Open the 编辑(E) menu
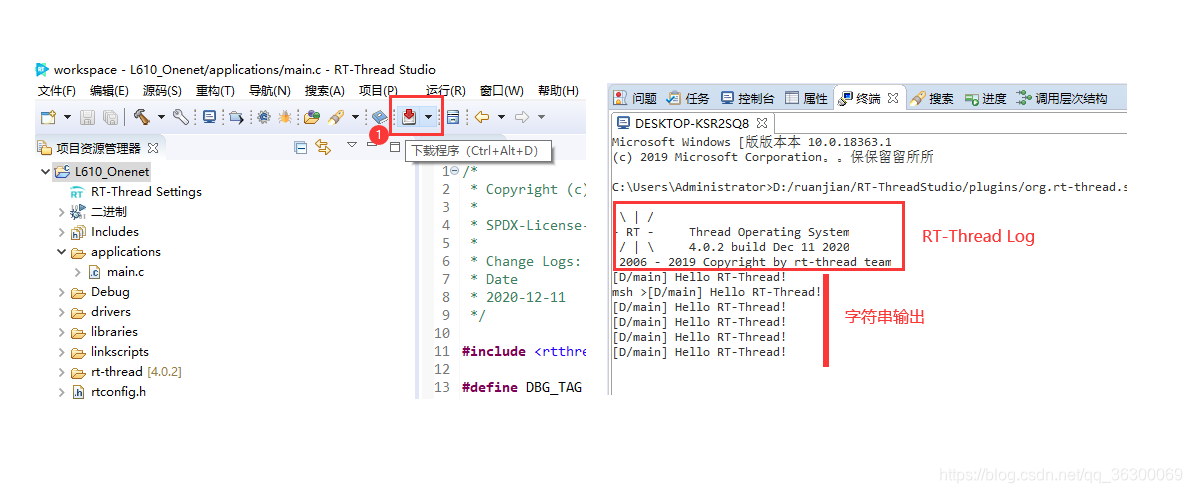Image resolution: width=1192 pixels, height=493 pixels. [109, 90]
